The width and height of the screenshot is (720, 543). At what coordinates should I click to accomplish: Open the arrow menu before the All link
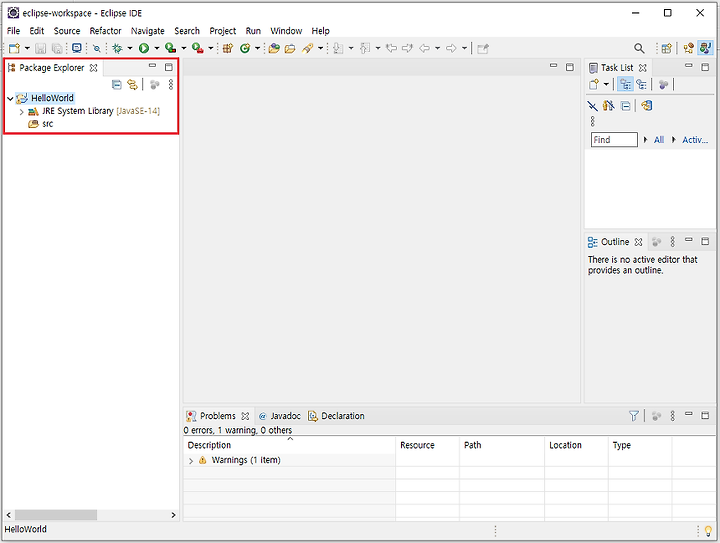(x=646, y=140)
